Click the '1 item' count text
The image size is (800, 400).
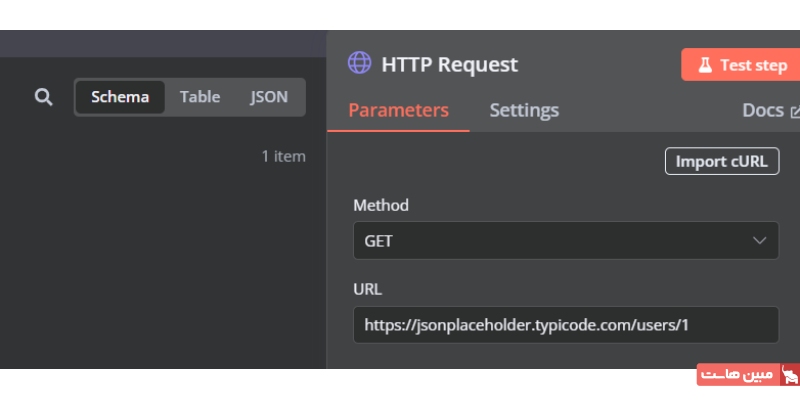click(x=284, y=156)
